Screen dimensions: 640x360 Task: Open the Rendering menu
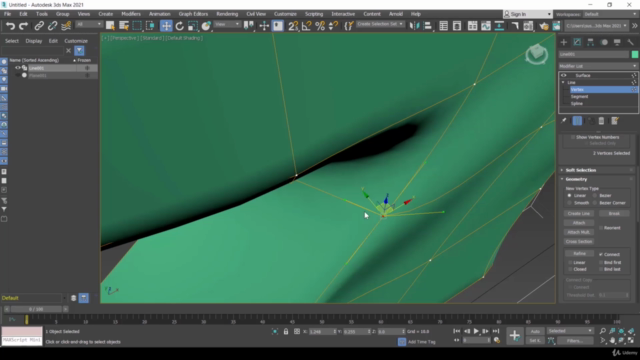click(x=227, y=14)
